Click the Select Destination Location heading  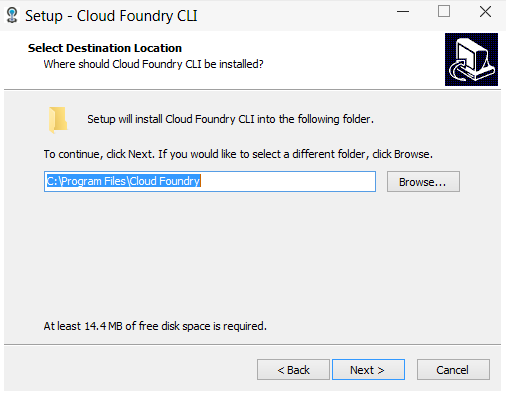point(105,48)
